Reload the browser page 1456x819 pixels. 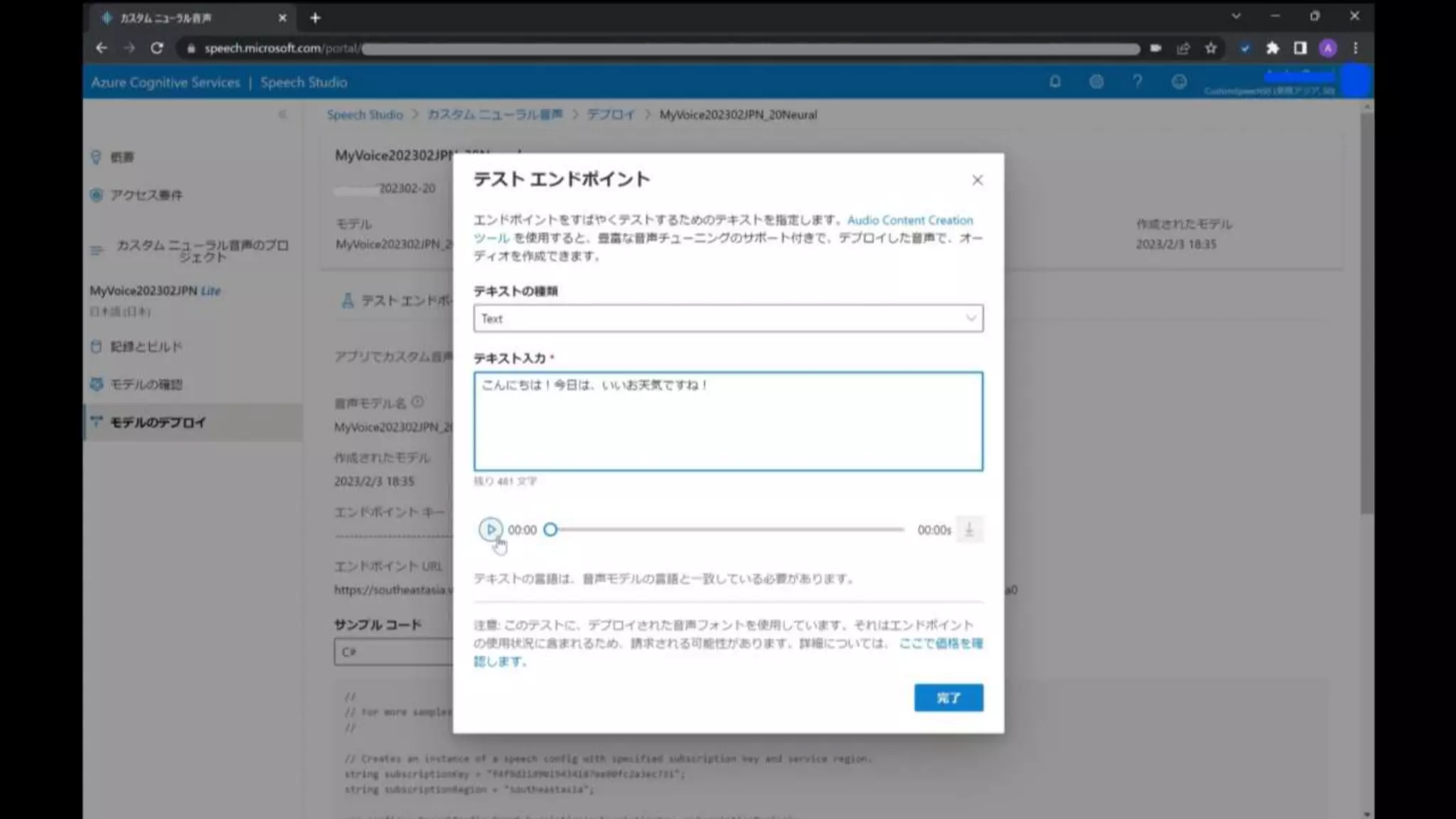(x=157, y=48)
